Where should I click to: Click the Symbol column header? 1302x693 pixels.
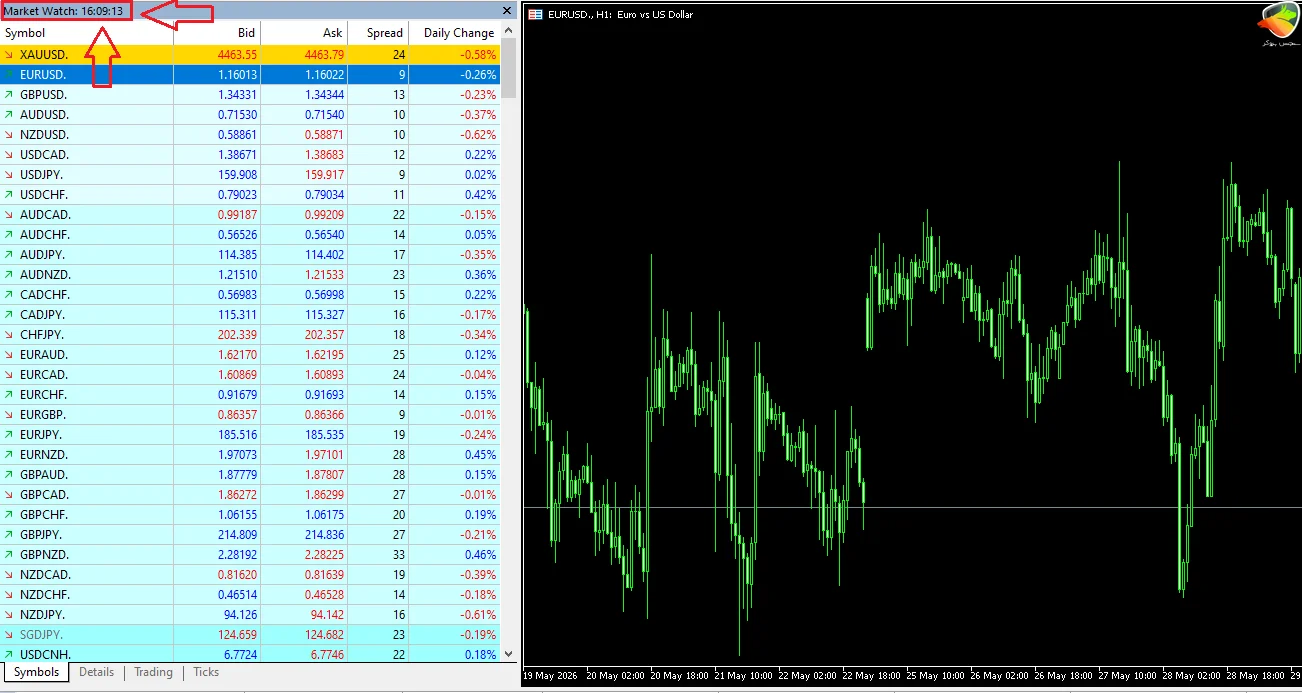pos(87,33)
